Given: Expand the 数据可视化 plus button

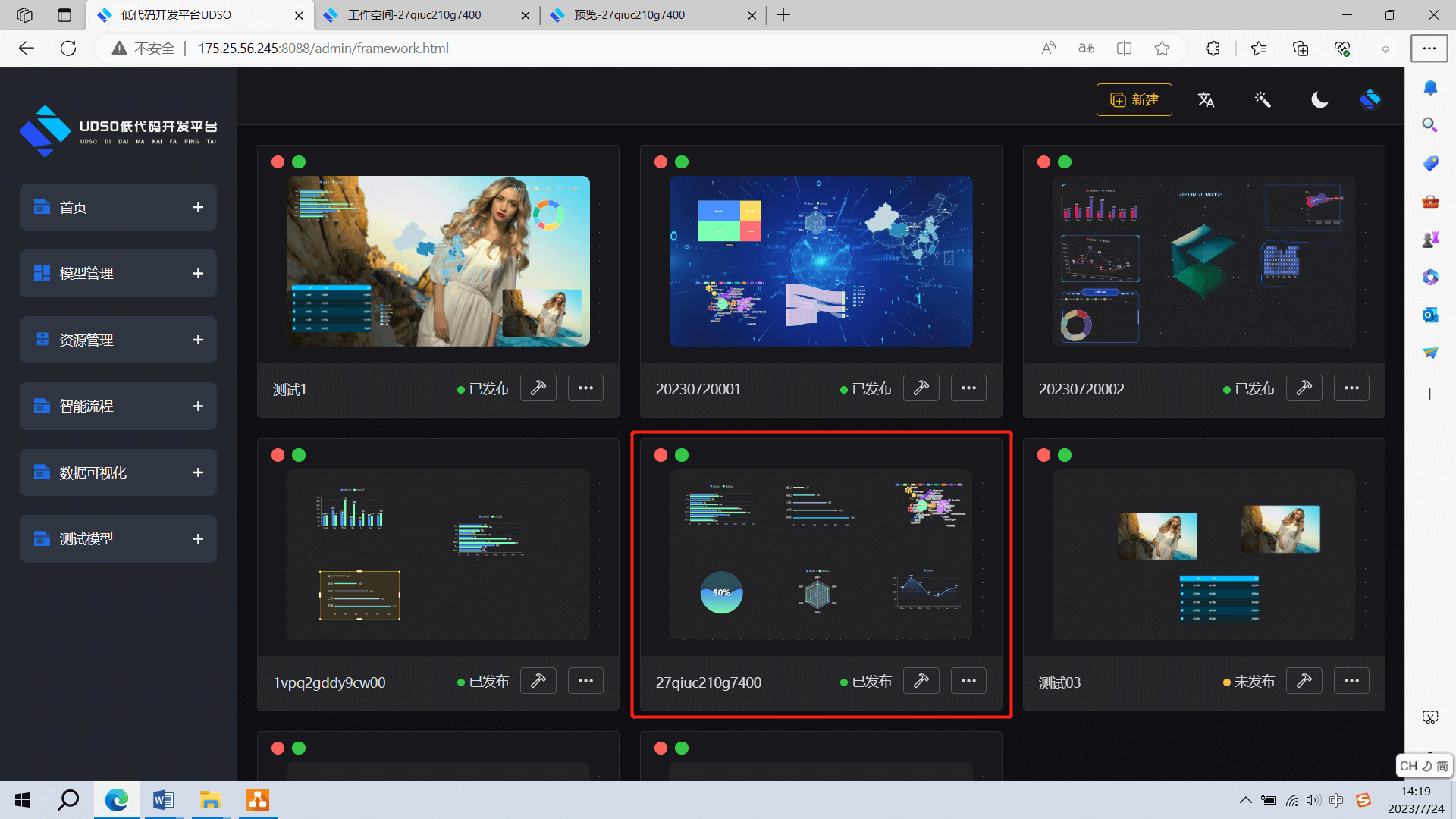Looking at the screenshot, I should (x=198, y=472).
